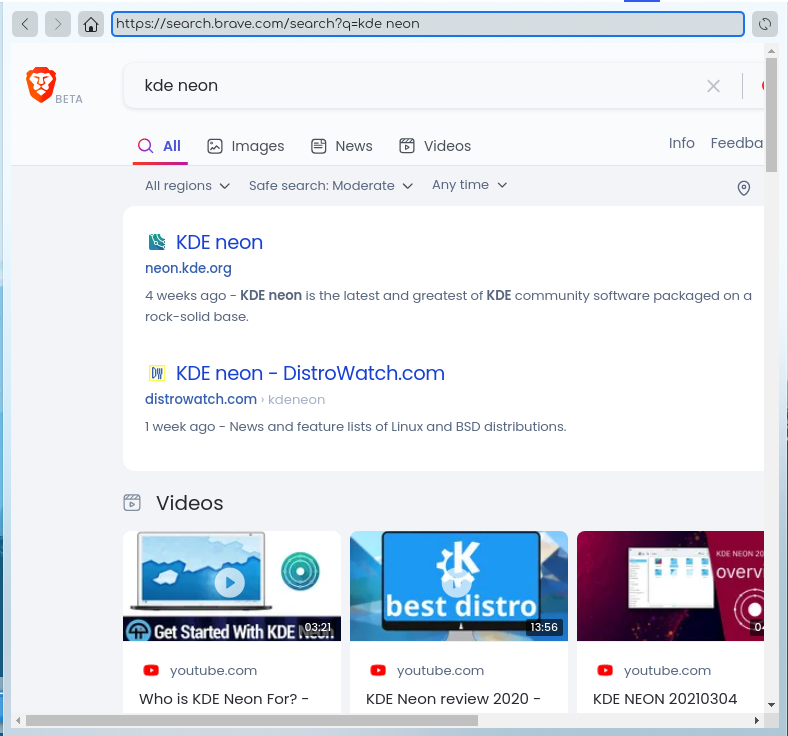Reload the page with the refresh icon

[x=765, y=24]
